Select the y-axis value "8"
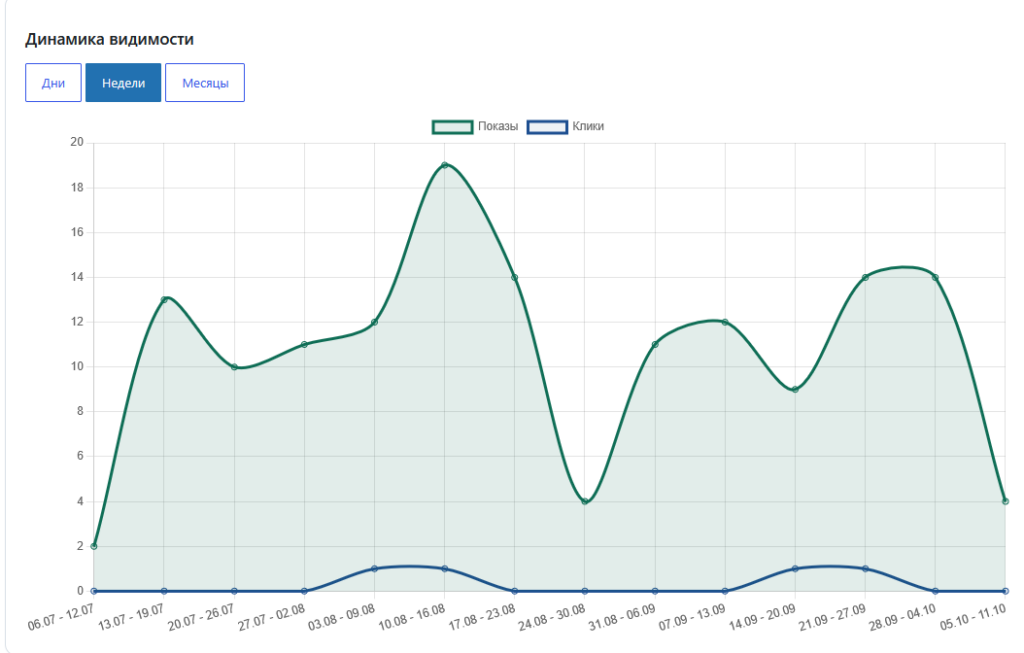 (x=80, y=411)
